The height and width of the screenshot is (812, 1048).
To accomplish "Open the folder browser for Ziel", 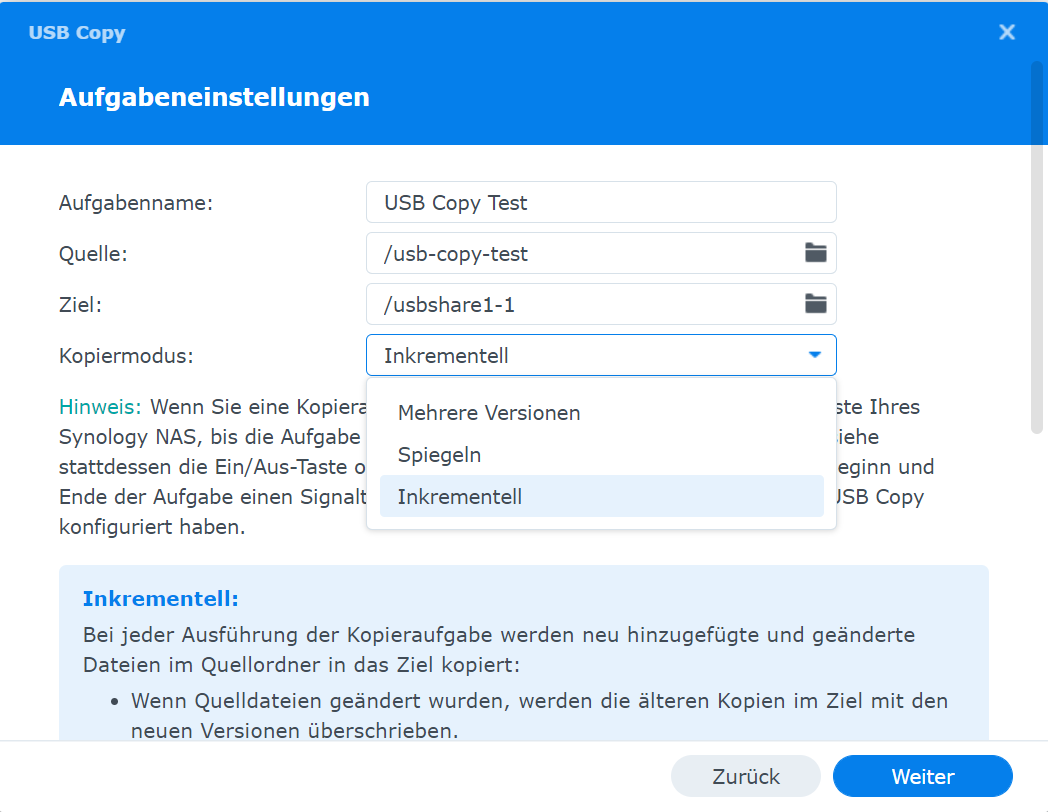I will point(815,304).
